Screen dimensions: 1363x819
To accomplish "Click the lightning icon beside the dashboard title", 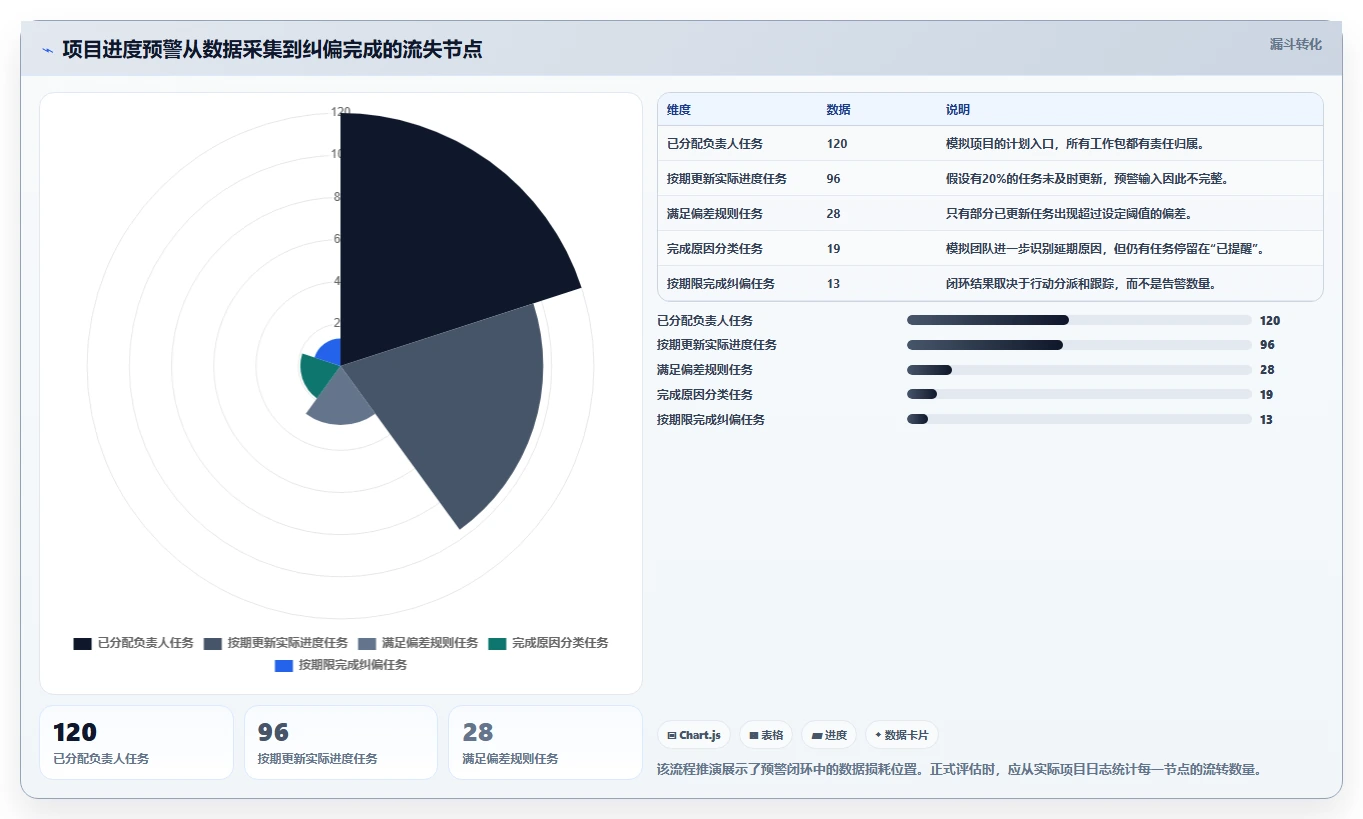I will [x=47, y=50].
